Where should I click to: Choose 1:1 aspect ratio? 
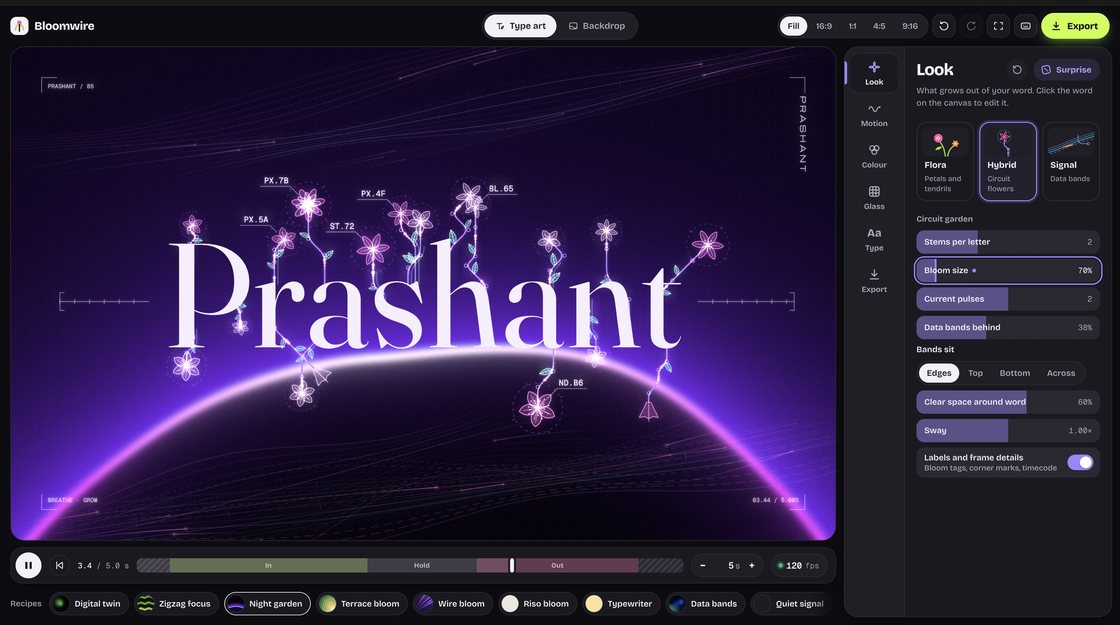click(852, 26)
